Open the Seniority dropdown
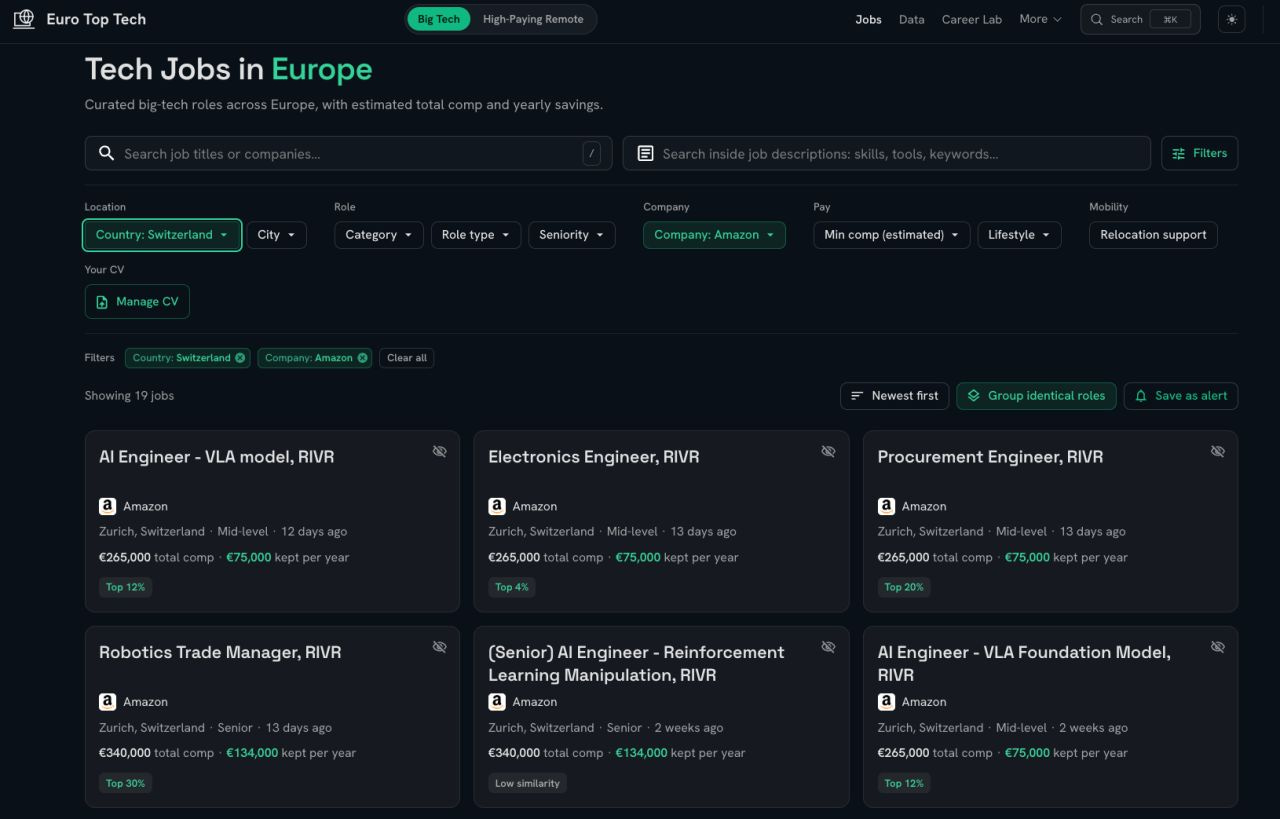Image resolution: width=1280 pixels, height=819 pixels. tap(572, 235)
